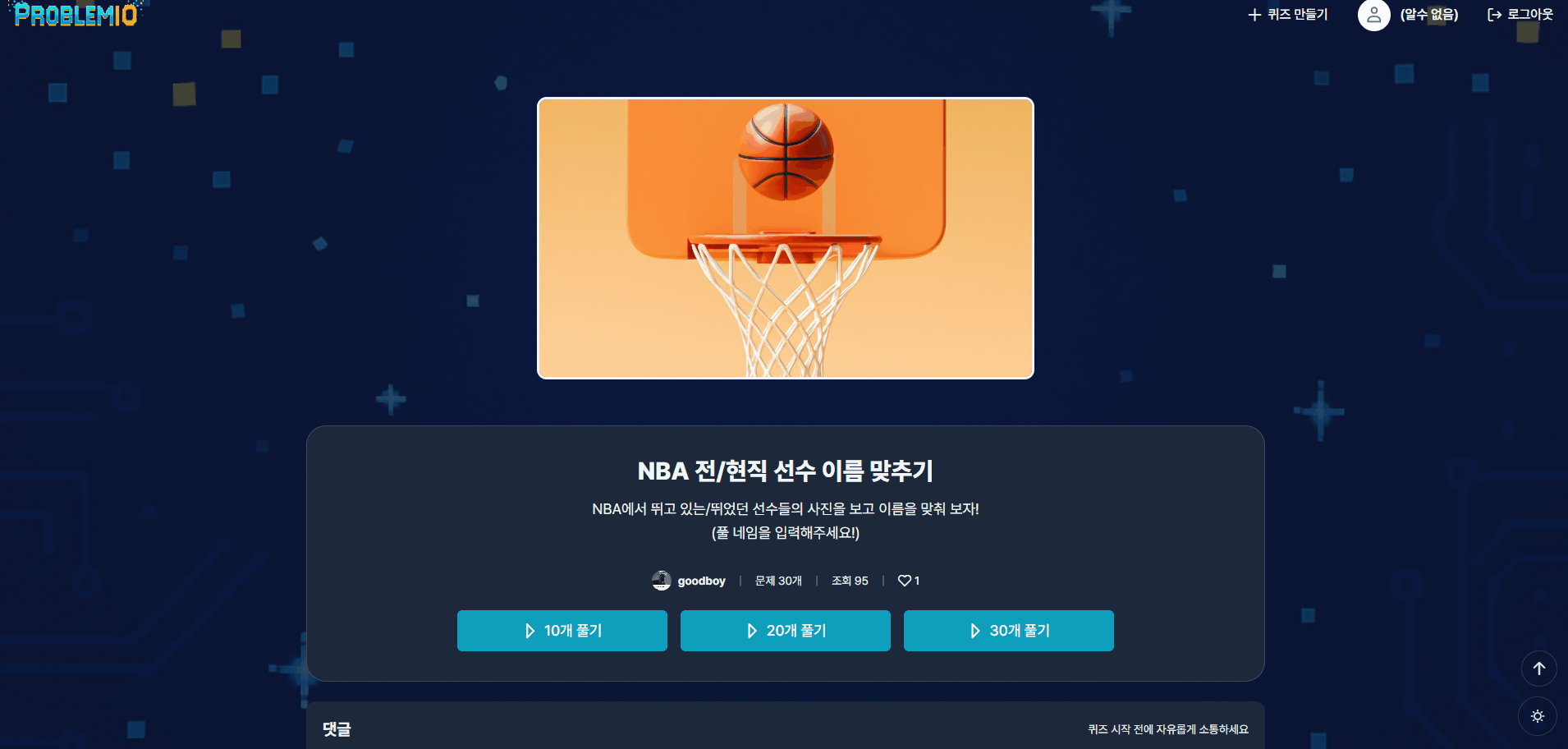
Task: Click goodboy author avatar image
Action: pyautogui.click(x=661, y=581)
